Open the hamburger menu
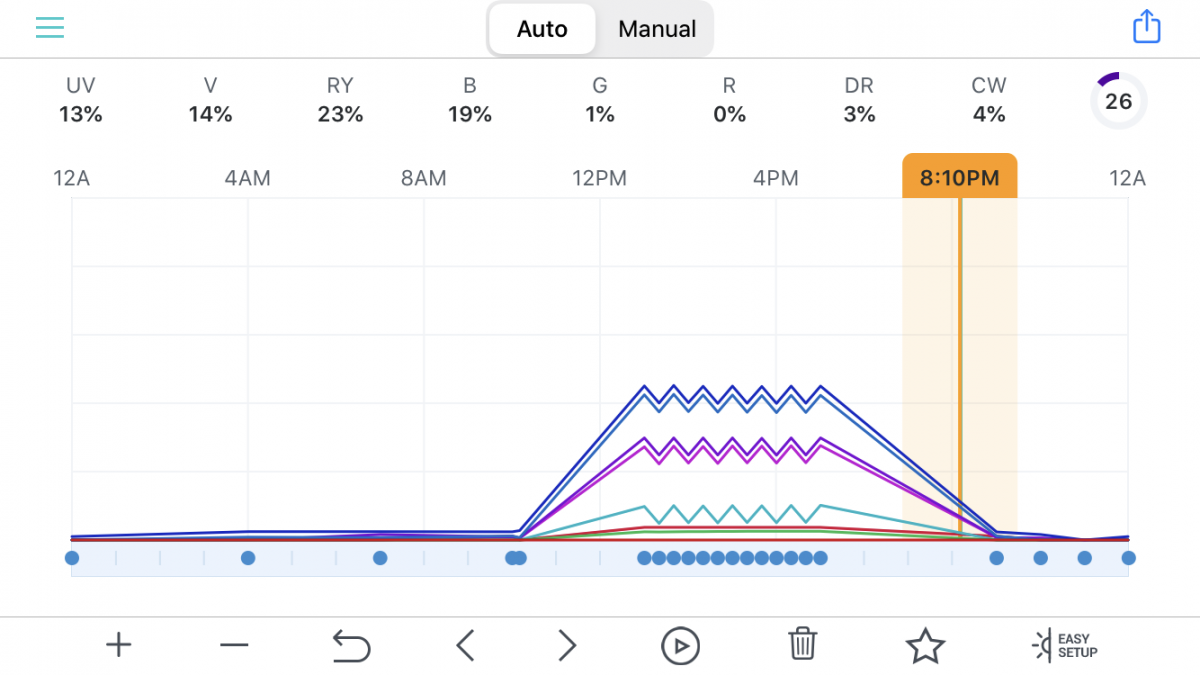Viewport: 1200px width, 675px height. (x=50, y=28)
